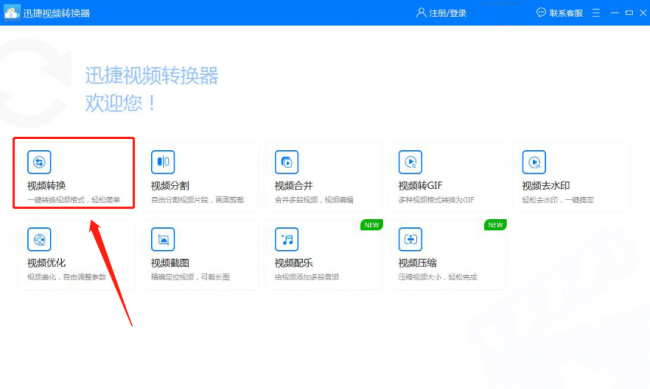
Task: Click NEW badge on 视频配乐 card
Action: coord(371,225)
